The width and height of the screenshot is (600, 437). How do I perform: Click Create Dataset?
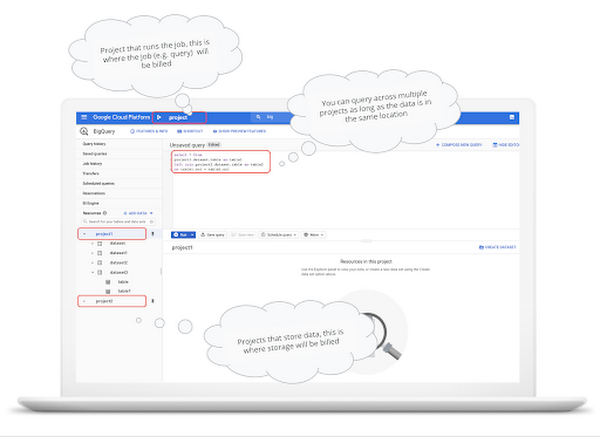pyautogui.click(x=497, y=247)
